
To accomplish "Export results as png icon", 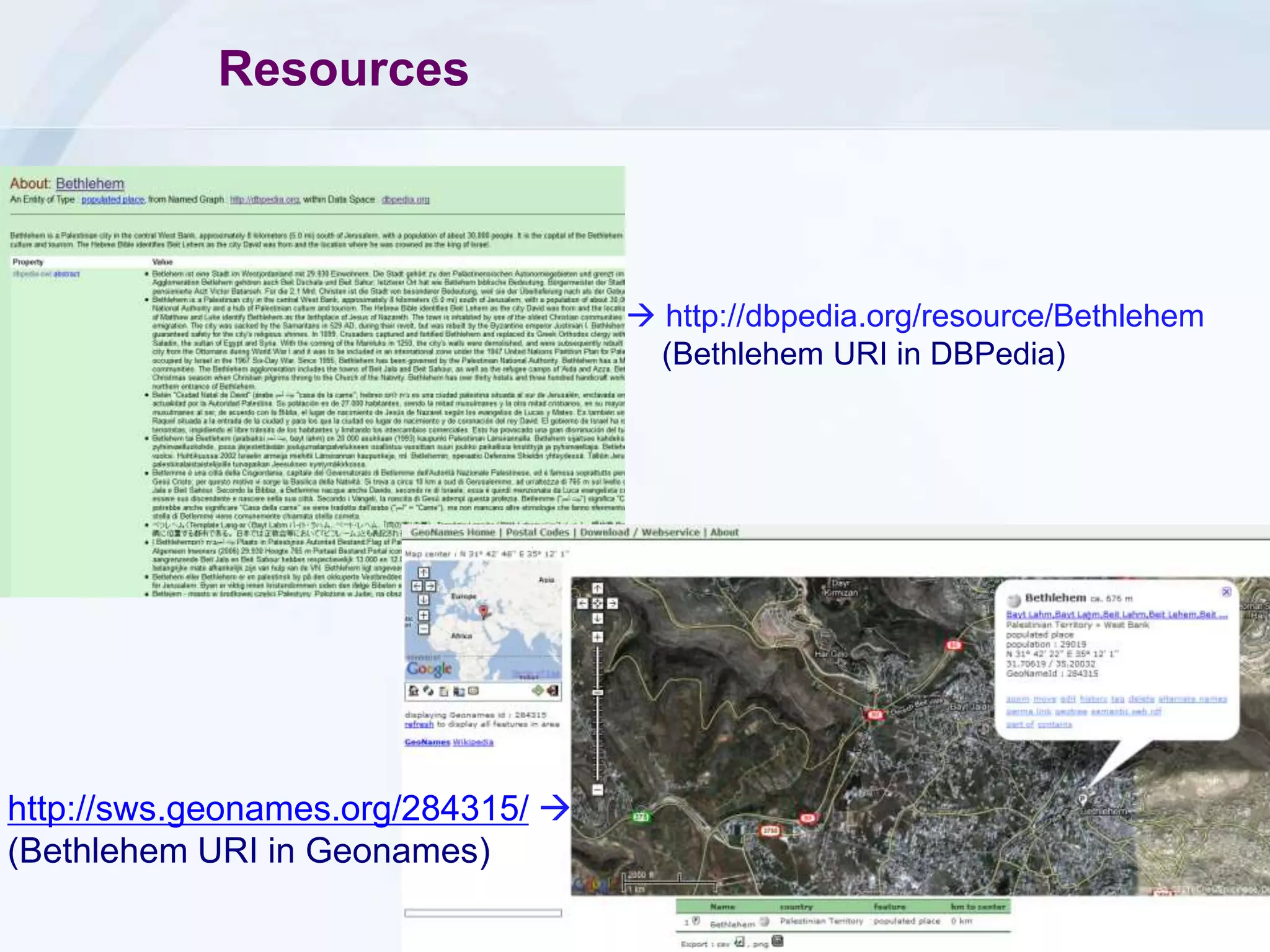I will point(778,941).
